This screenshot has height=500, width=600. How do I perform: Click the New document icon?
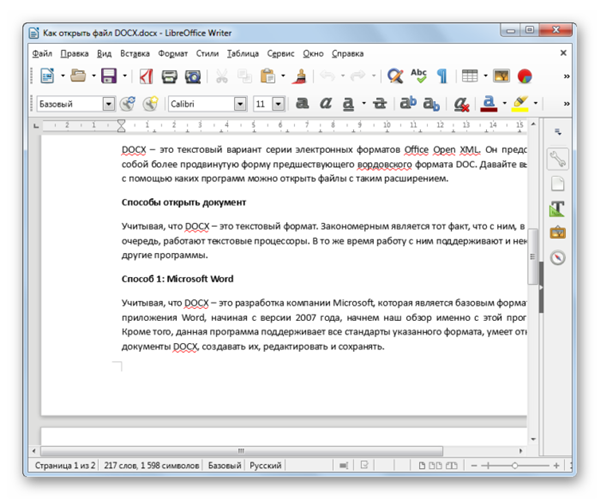pos(47,76)
